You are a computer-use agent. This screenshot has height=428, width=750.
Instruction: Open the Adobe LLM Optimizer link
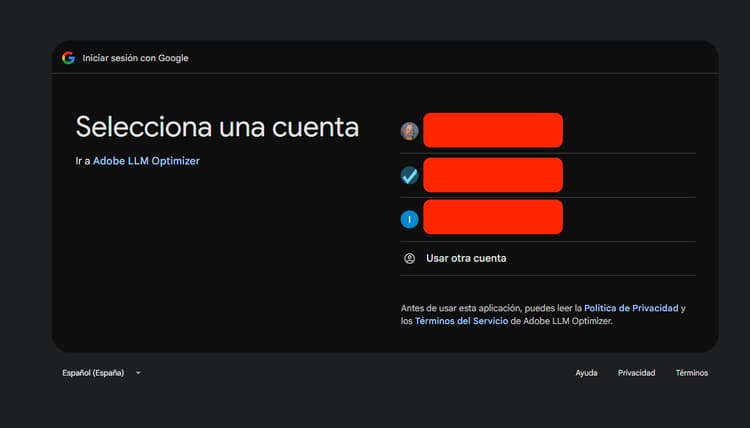(x=146, y=161)
